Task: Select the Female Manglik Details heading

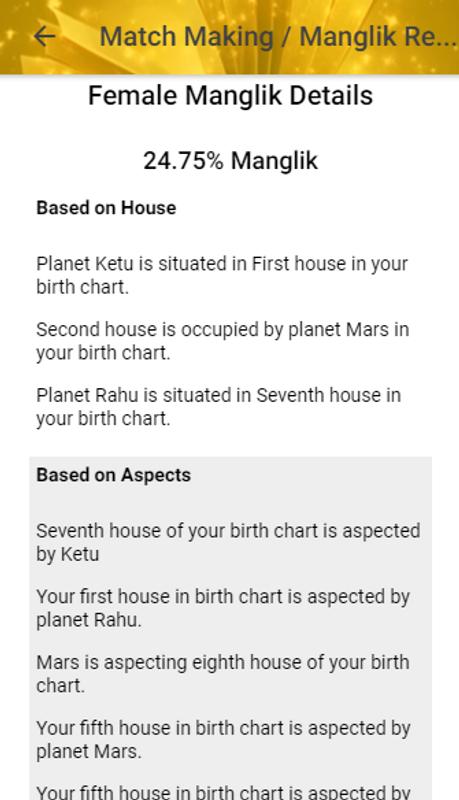Action: pos(231,95)
